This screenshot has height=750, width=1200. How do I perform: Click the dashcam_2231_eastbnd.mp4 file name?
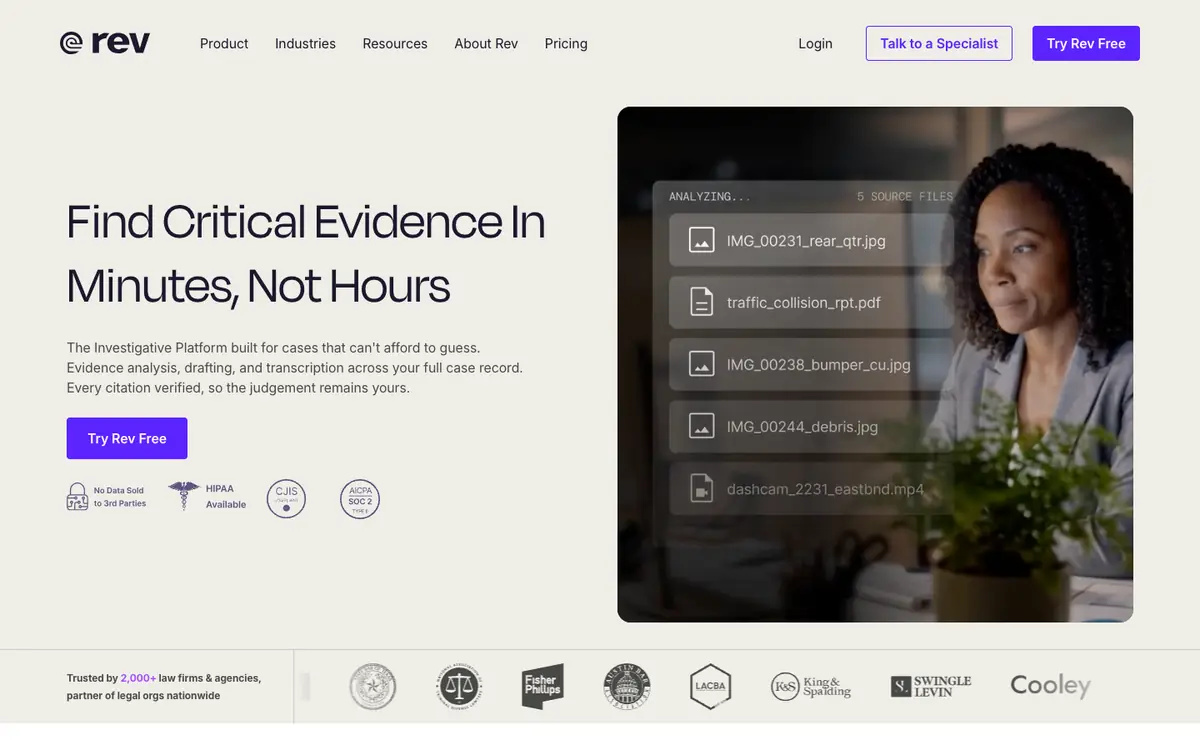(826, 489)
